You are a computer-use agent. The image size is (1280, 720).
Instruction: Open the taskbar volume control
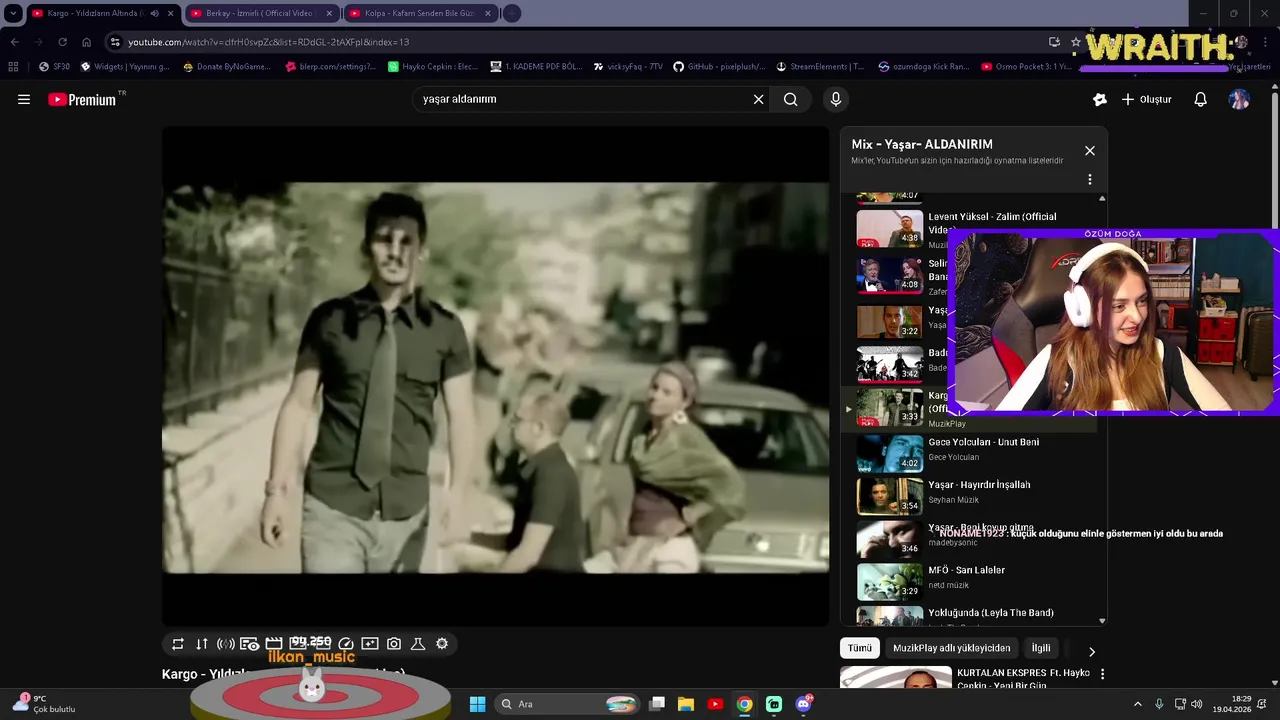pyautogui.click(x=1196, y=704)
